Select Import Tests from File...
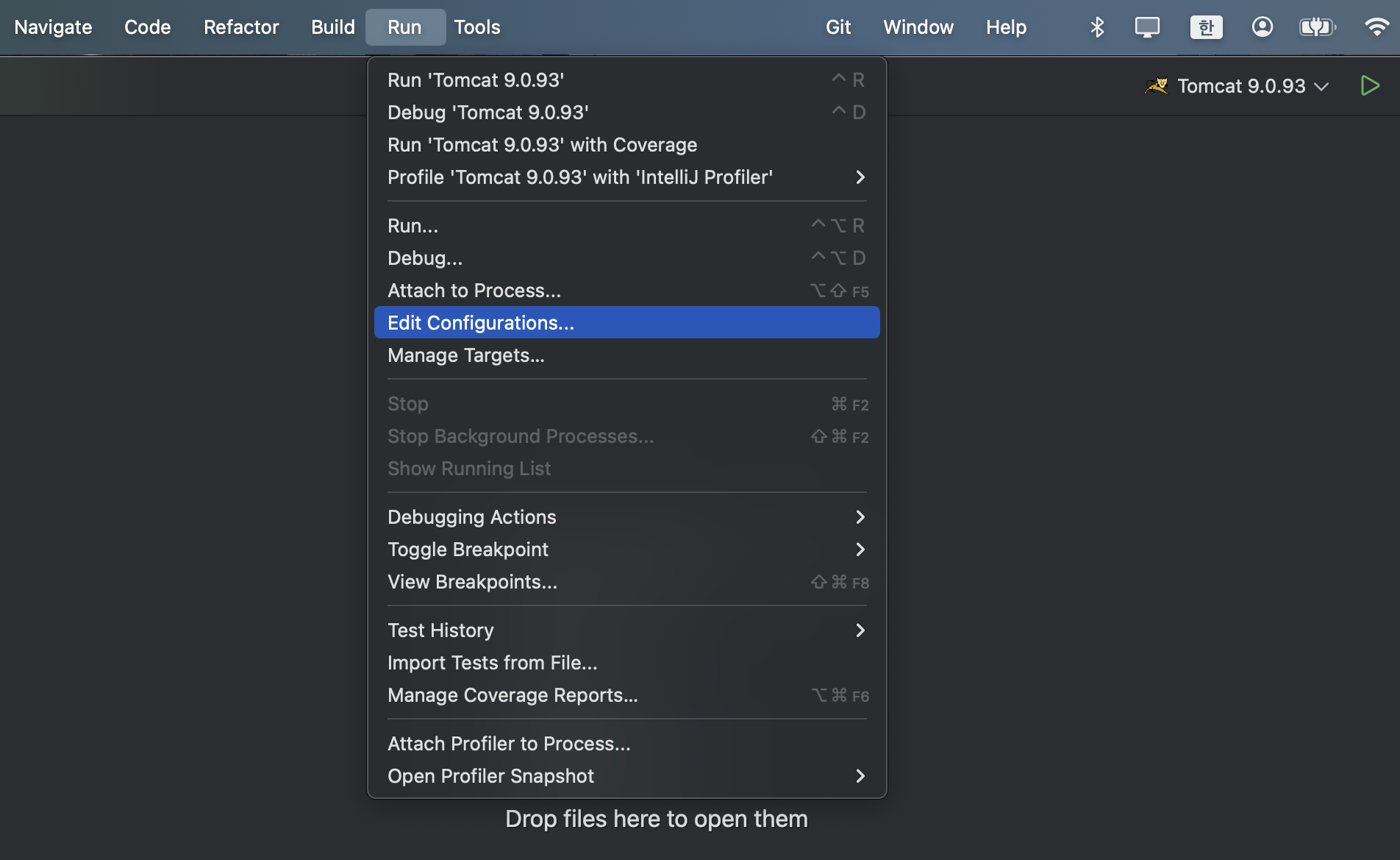This screenshot has width=1400, height=860. 626,663
